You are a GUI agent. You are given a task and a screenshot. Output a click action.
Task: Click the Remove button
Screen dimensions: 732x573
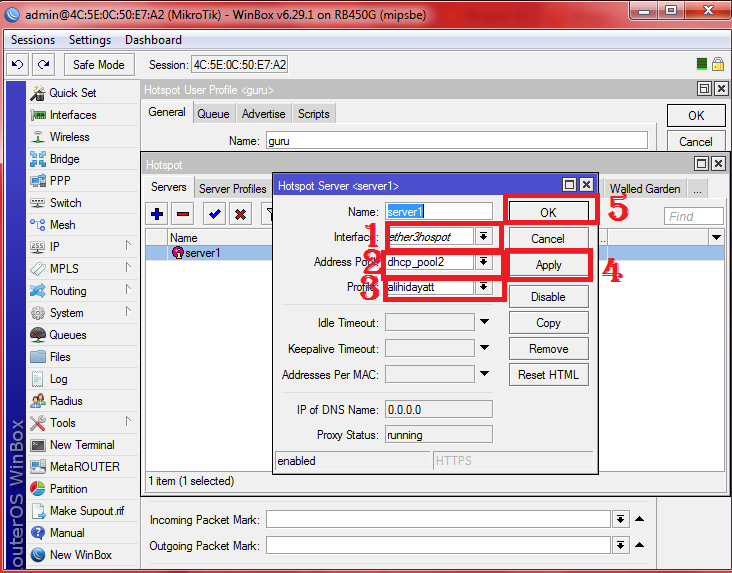coord(549,349)
